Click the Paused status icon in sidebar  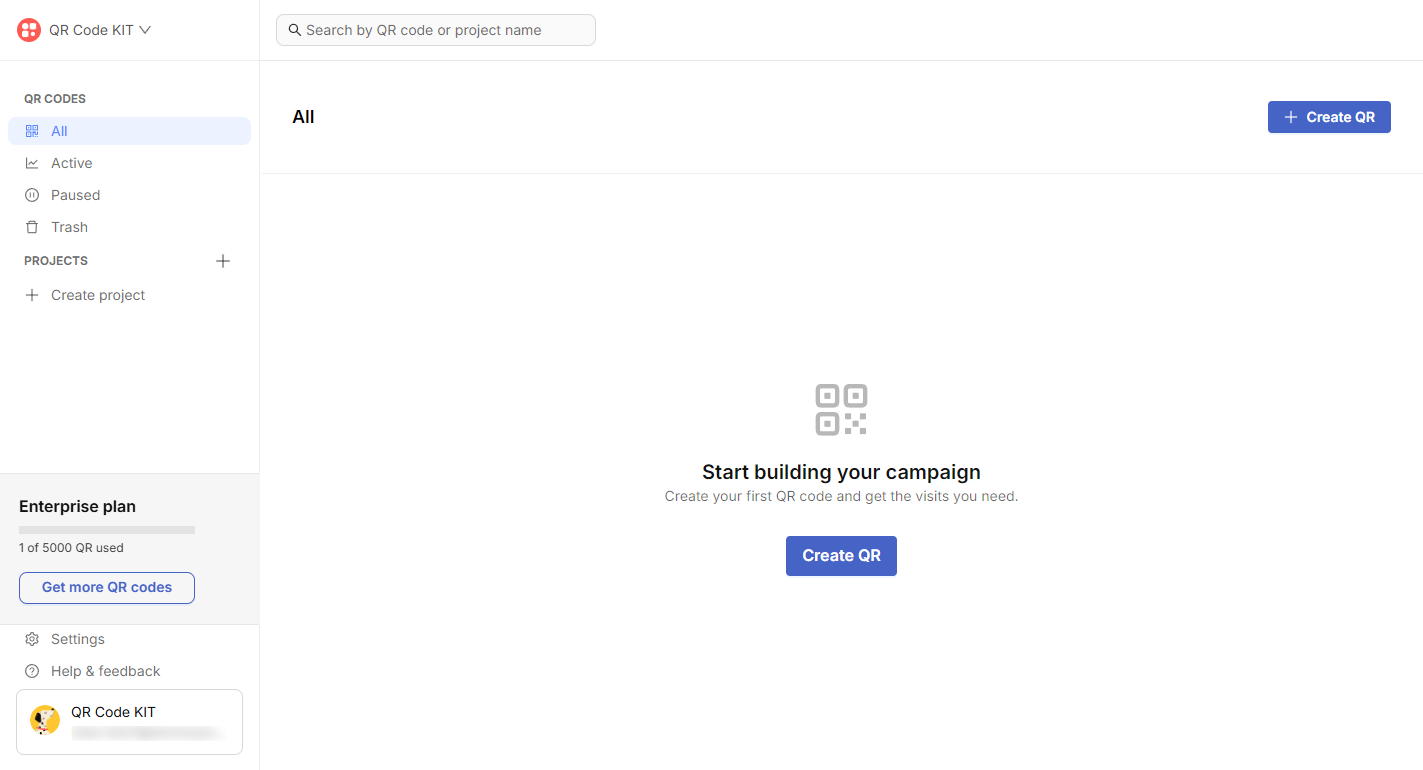point(32,195)
